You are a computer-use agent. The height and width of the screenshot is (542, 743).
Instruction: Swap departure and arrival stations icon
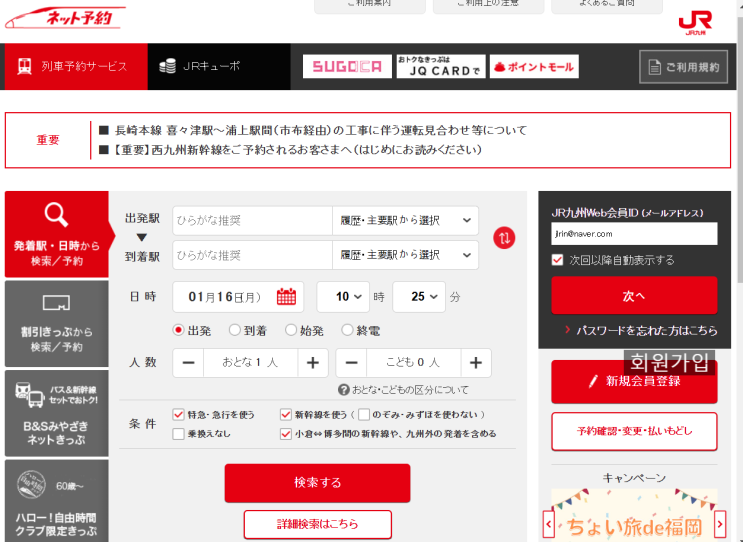[504, 238]
